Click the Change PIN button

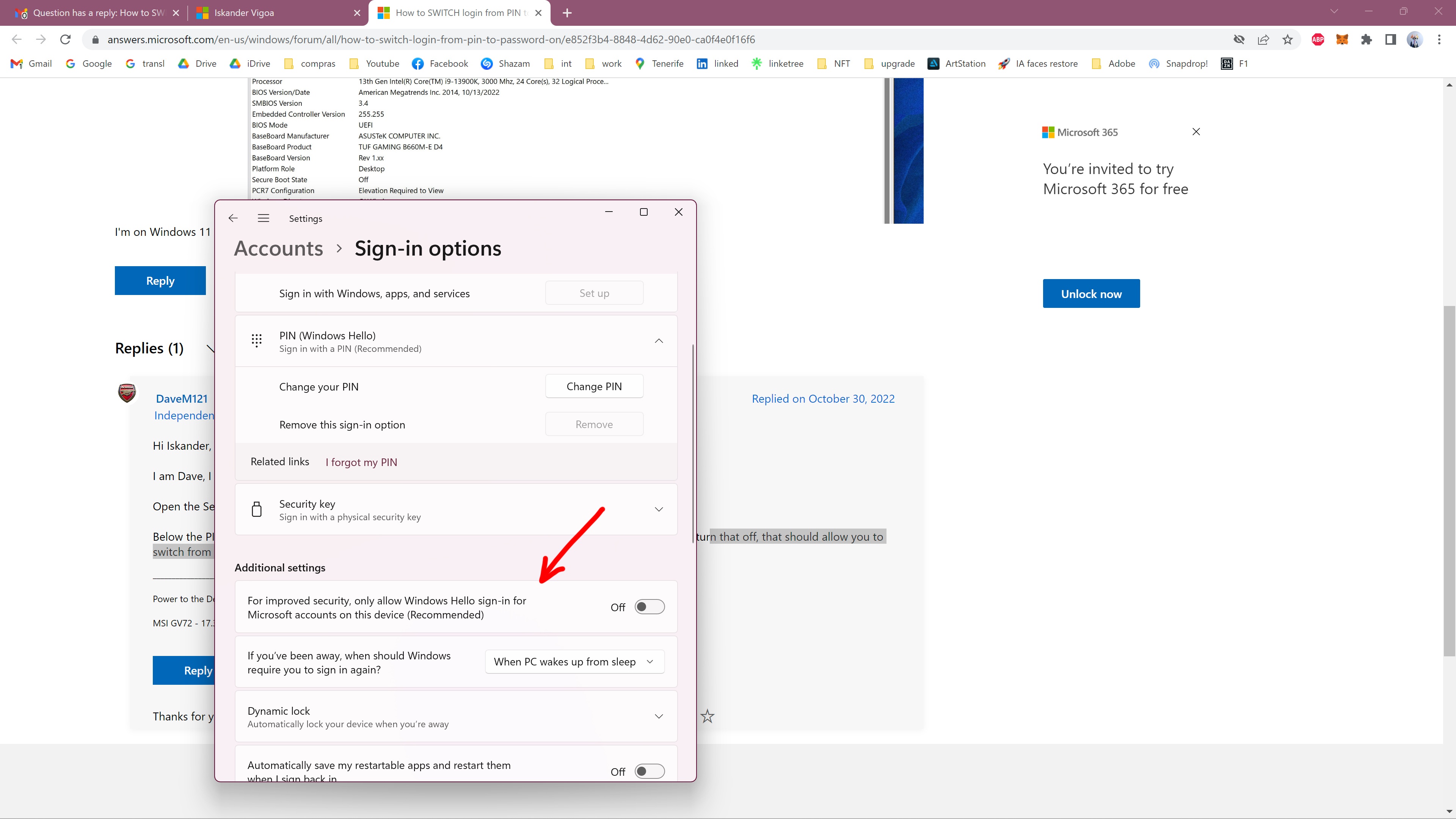[594, 387]
